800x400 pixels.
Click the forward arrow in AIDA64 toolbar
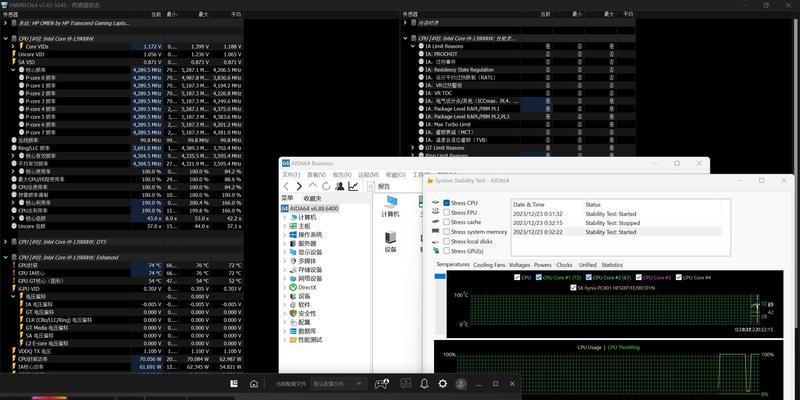(x=299, y=186)
